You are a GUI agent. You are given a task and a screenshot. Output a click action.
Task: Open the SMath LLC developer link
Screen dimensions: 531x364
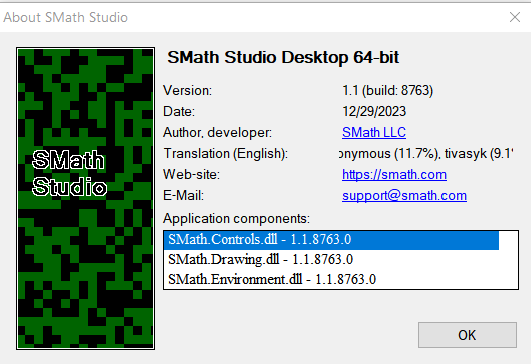[374, 132]
